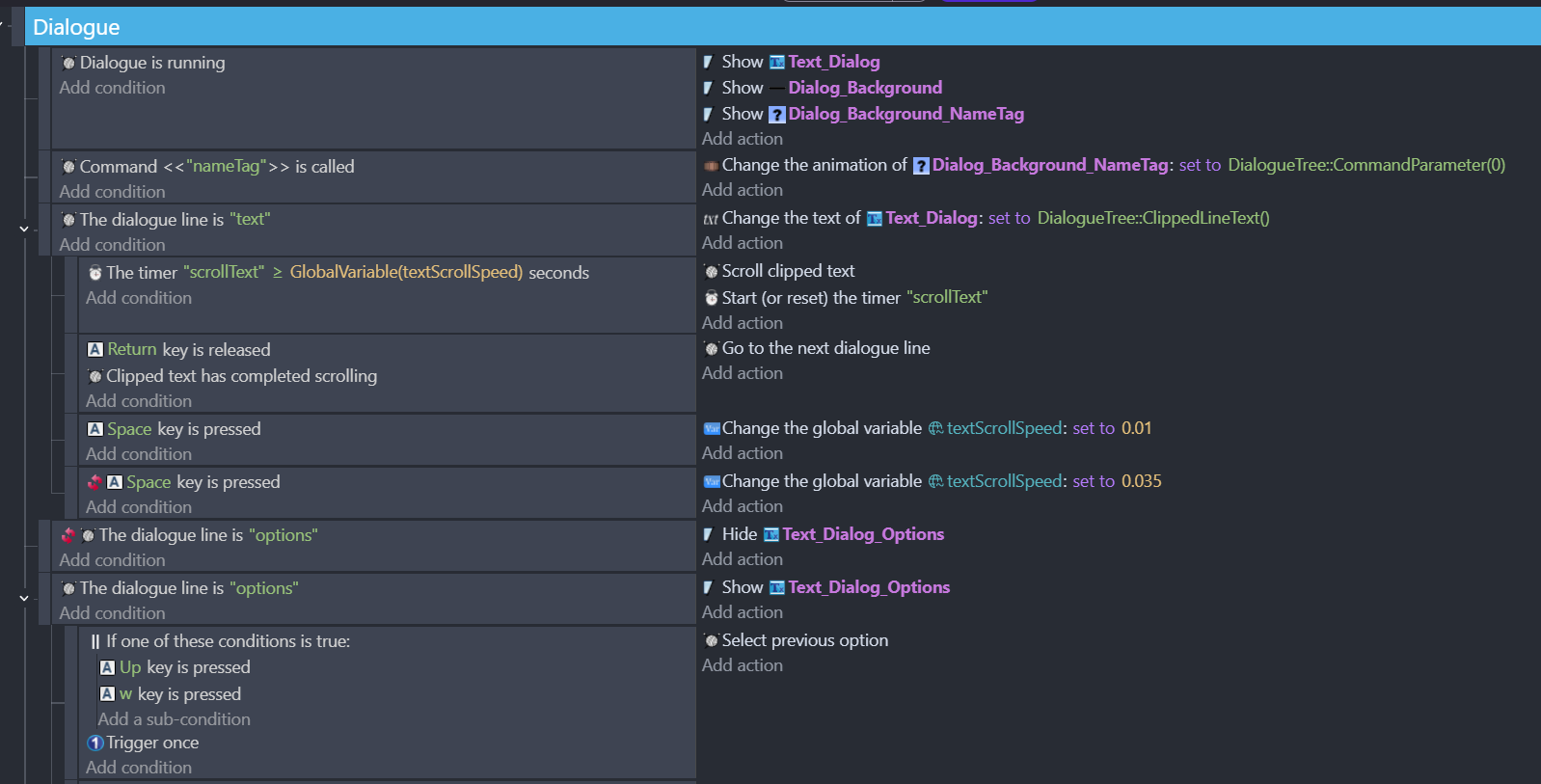Edit the GlobalVariable(textScrollSpeed) timer value
The image size is (1541, 784).
point(406,272)
